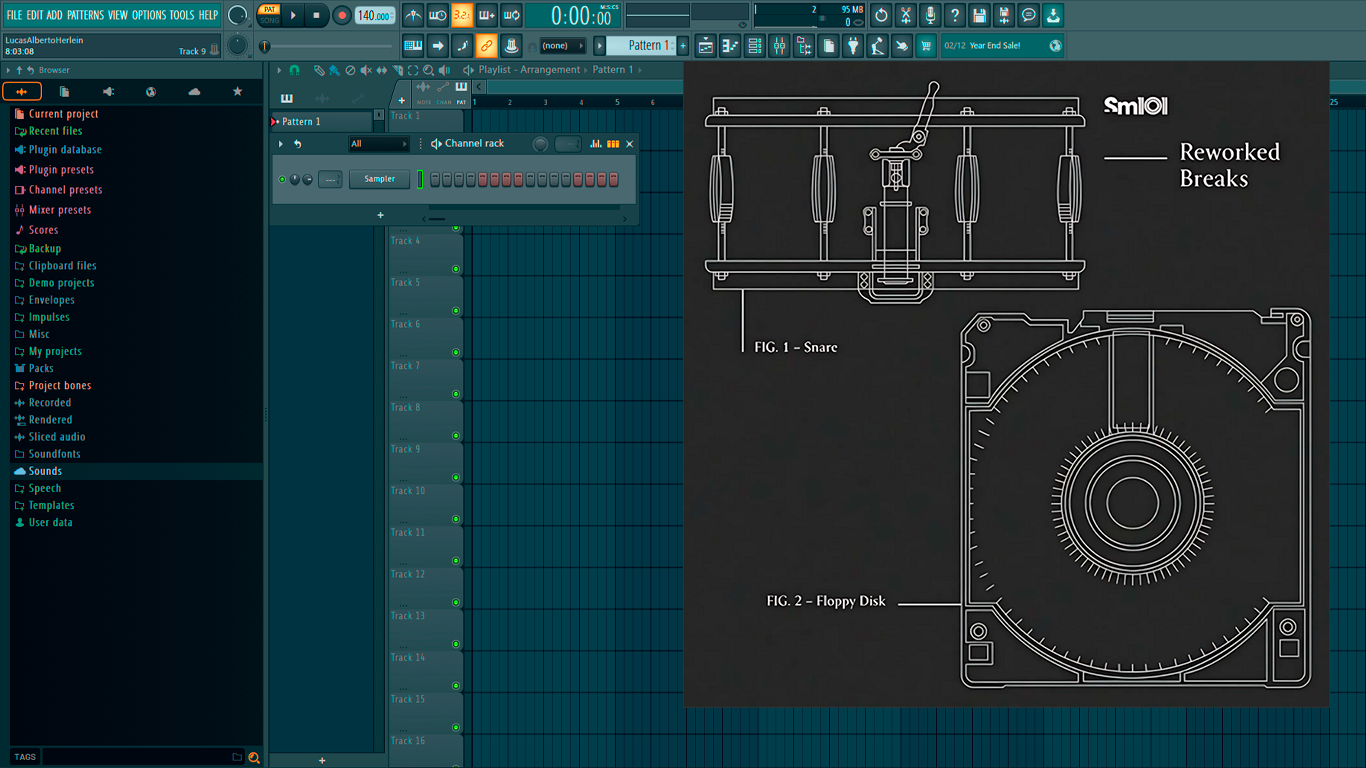1366x768 pixels.
Task: Open the shopping cart store icon
Action: click(926, 45)
